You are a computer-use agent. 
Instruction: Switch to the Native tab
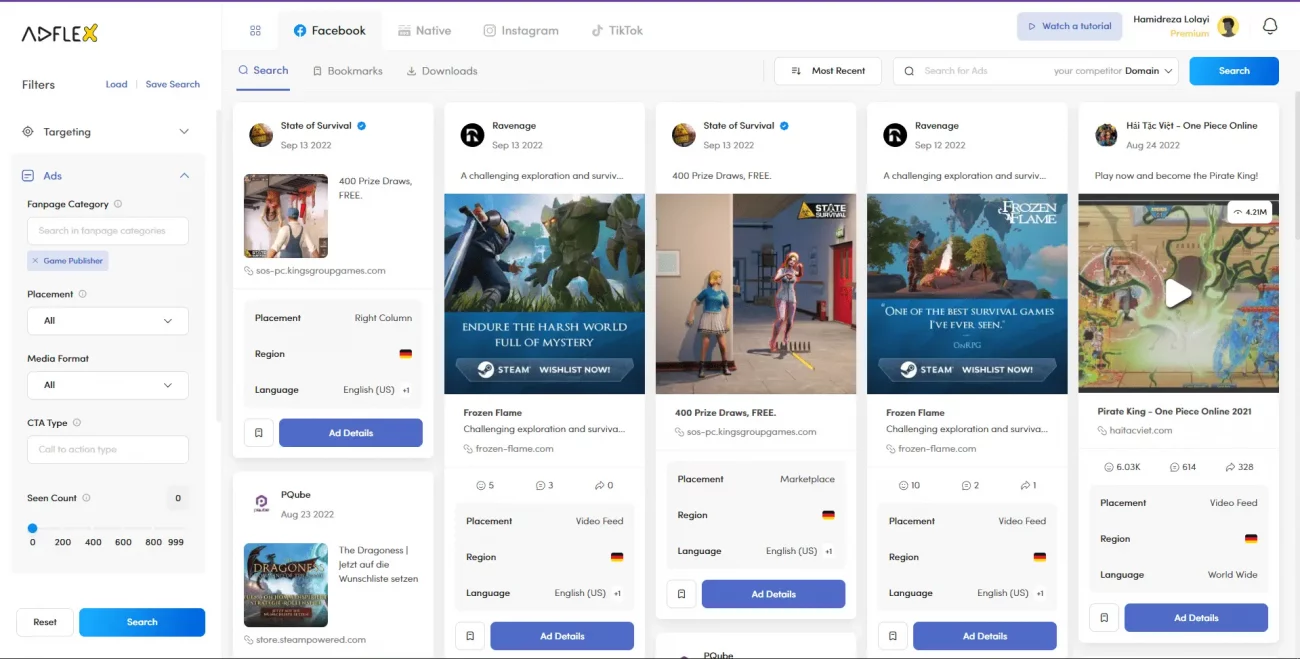pyautogui.click(x=424, y=31)
